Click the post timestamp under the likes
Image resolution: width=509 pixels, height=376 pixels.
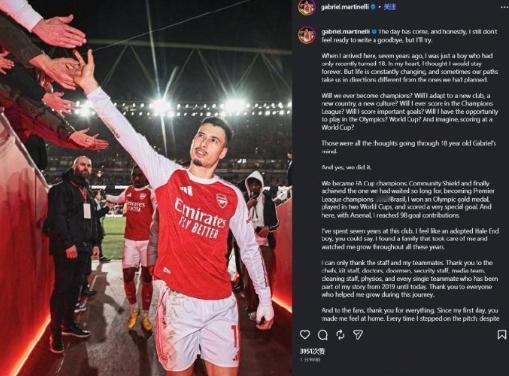pyautogui.click(x=310, y=360)
